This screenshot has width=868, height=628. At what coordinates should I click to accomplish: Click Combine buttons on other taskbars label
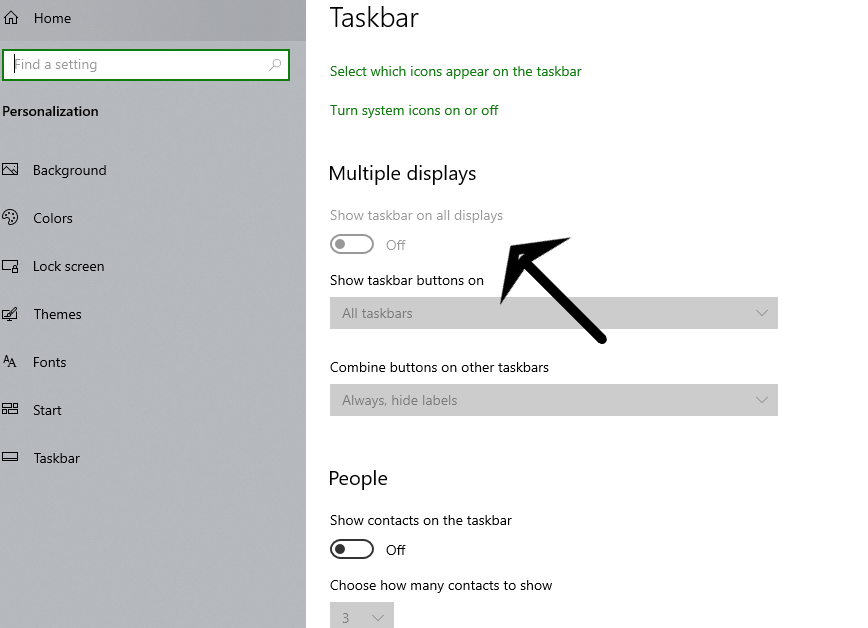[x=439, y=367]
